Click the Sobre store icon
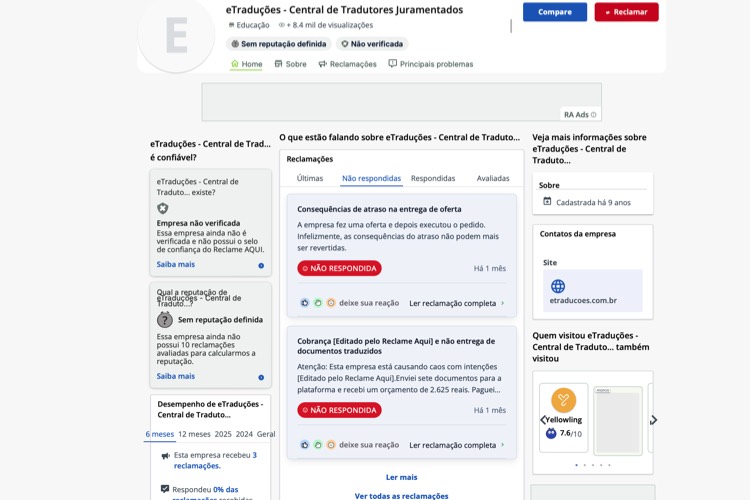 click(x=278, y=64)
